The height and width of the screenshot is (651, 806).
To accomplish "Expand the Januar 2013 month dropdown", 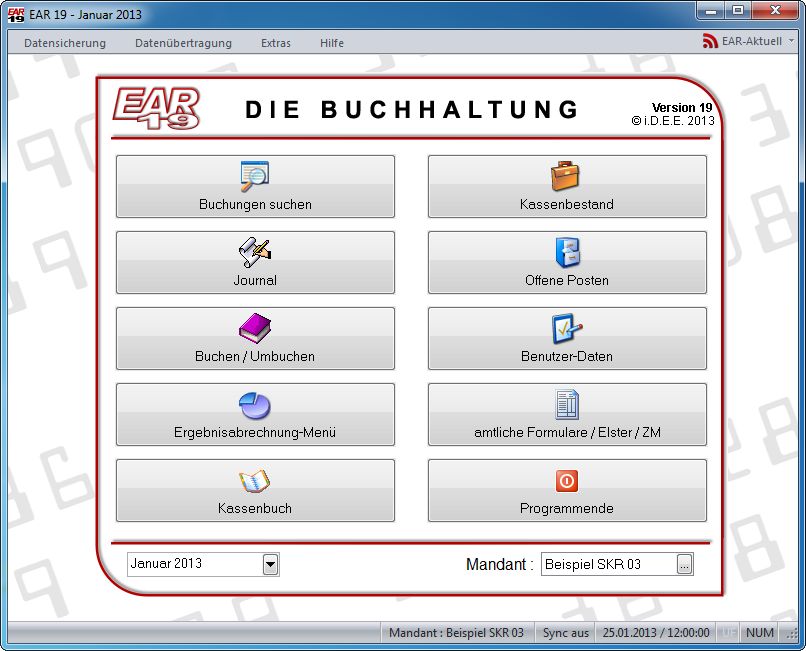I will pos(270,564).
